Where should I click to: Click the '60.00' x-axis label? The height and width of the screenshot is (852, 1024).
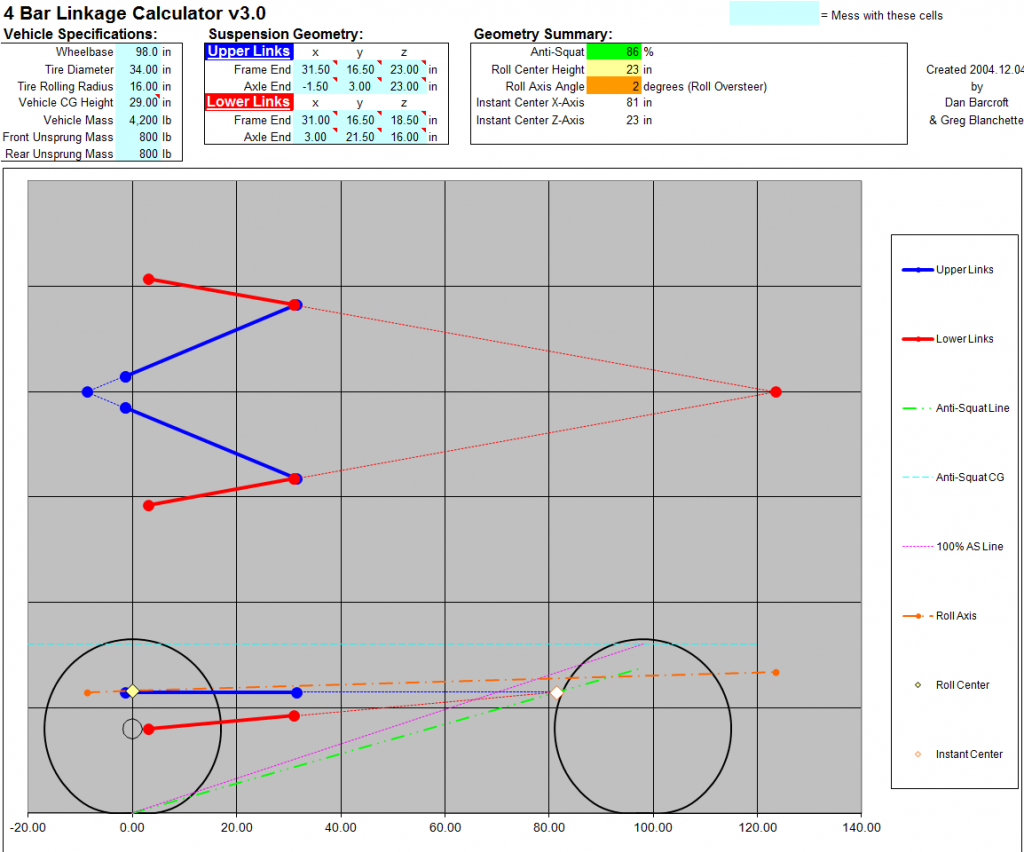pyautogui.click(x=445, y=828)
